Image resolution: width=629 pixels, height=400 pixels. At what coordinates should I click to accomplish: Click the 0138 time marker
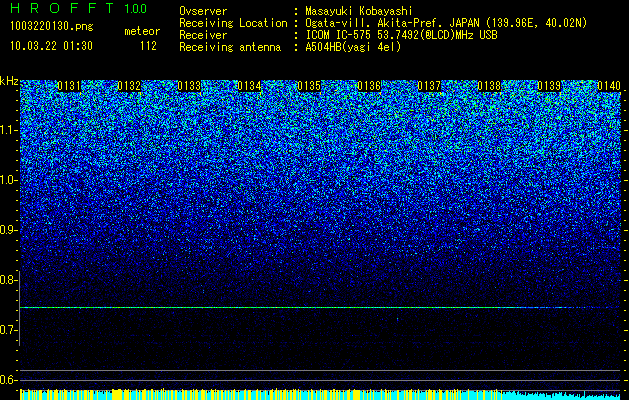point(489,86)
